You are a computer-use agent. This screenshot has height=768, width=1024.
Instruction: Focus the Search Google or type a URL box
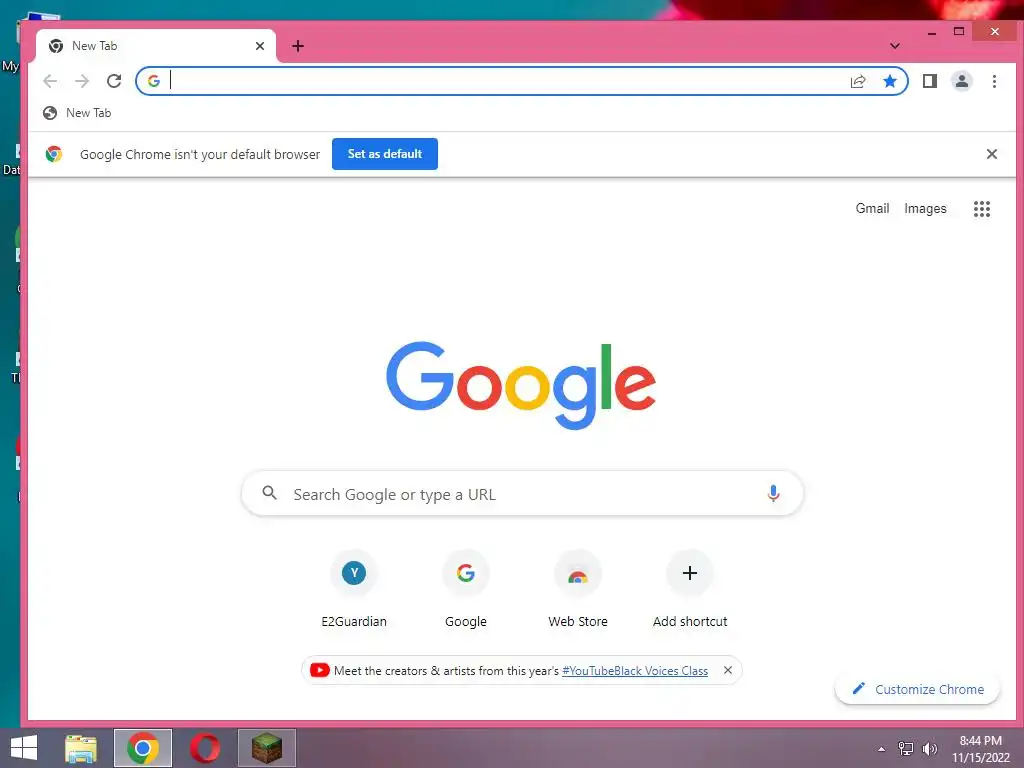522,494
